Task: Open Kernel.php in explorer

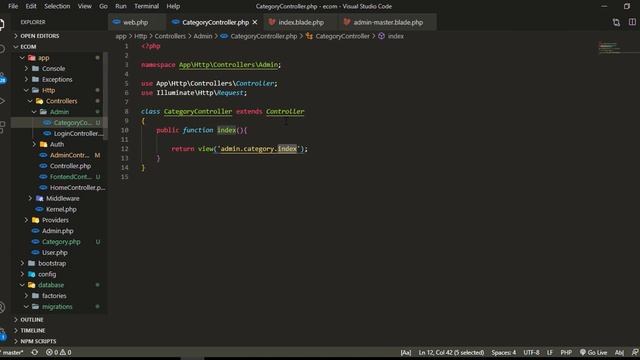Action: click(x=61, y=209)
